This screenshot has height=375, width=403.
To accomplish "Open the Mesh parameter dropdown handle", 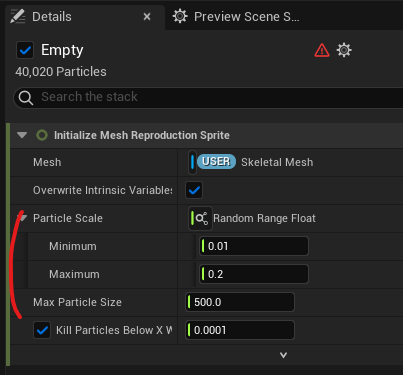I will 192,162.
